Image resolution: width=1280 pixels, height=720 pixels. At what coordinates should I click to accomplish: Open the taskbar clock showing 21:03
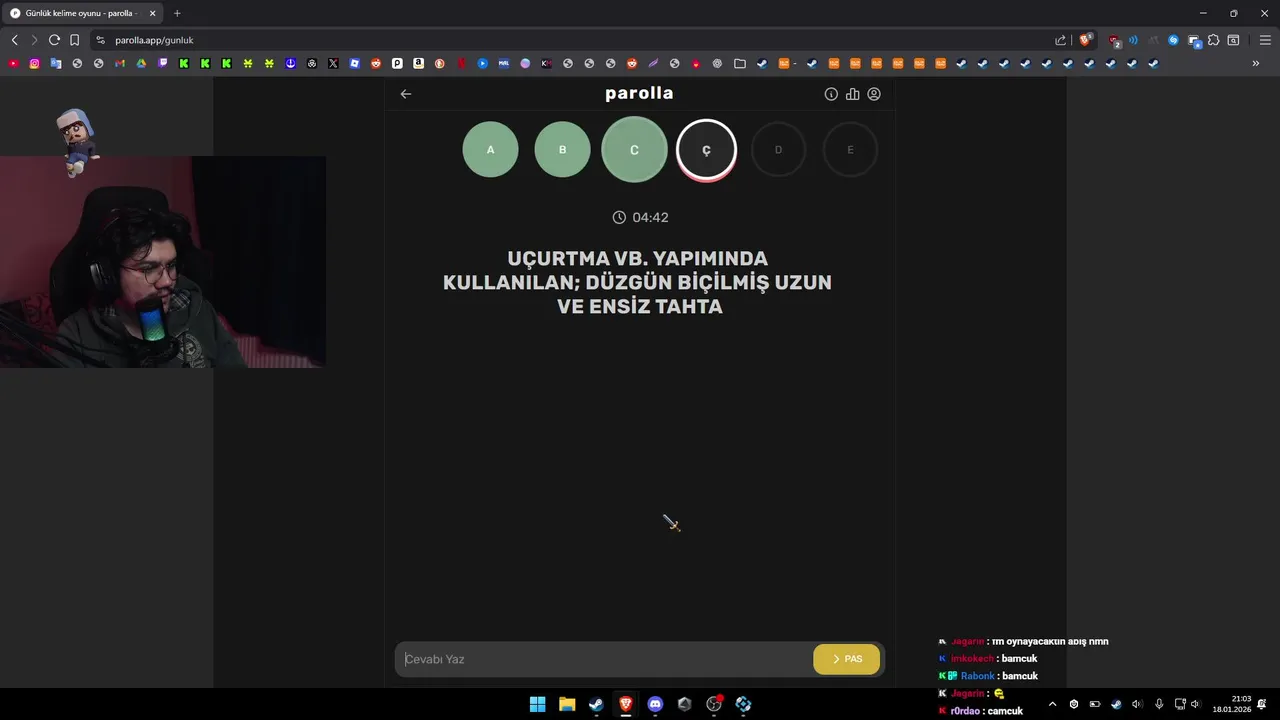click(x=1232, y=704)
